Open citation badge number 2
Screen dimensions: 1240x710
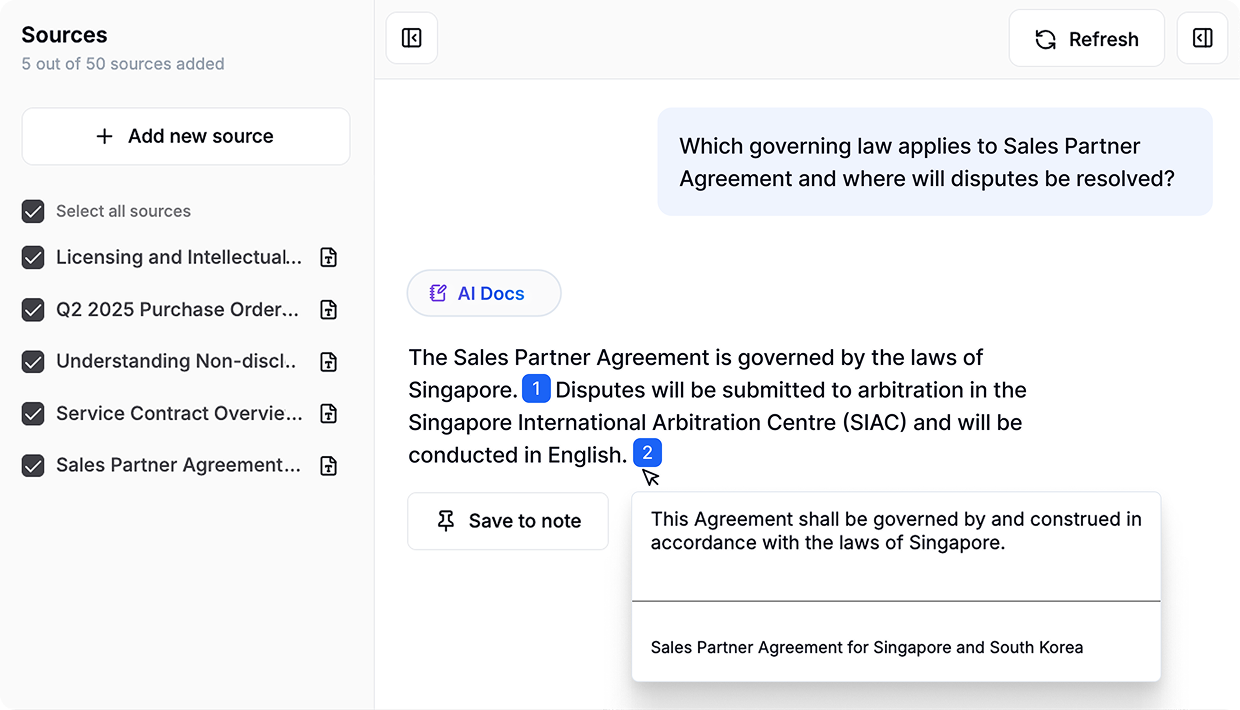(x=647, y=454)
